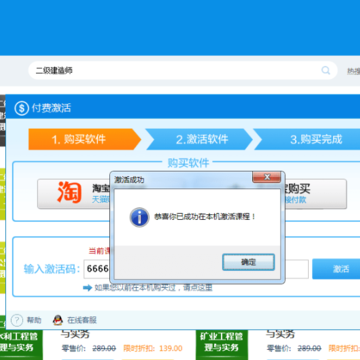Confirm the dialog with 确定 button
Screen dimensions: 360x360
tap(248, 262)
